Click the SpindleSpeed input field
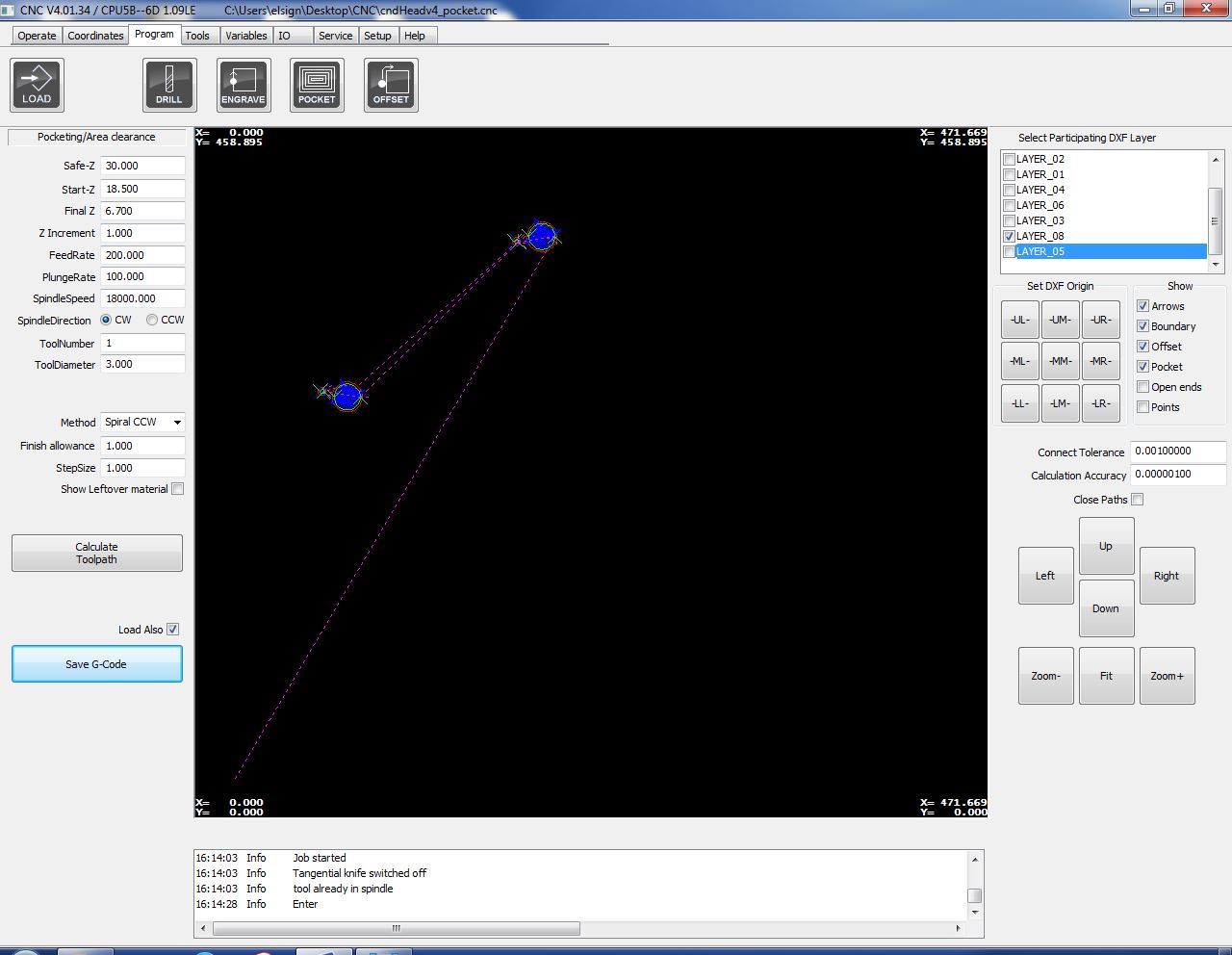Viewport: 1232px width, 955px height. [143, 298]
